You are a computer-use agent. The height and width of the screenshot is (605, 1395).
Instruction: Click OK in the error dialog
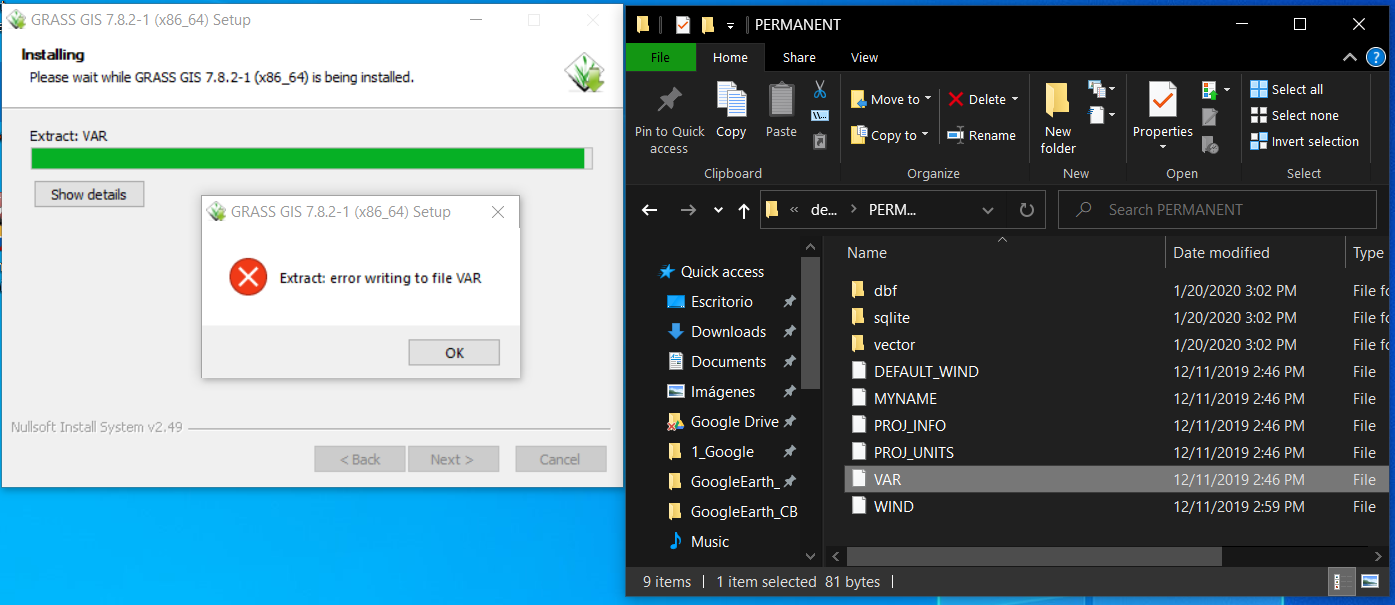point(454,352)
